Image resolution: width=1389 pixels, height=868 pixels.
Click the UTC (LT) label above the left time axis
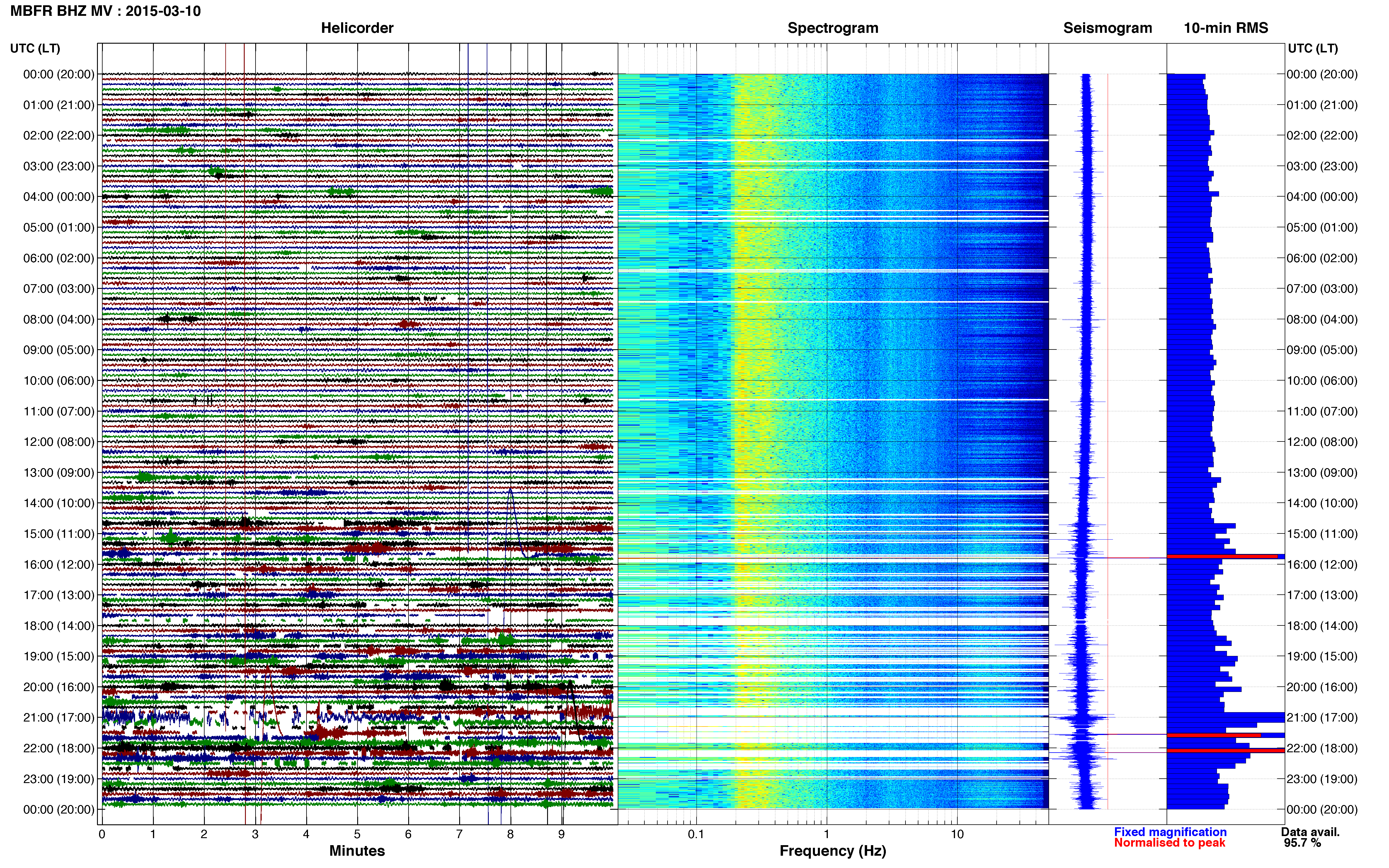click(x=35, y=48)
